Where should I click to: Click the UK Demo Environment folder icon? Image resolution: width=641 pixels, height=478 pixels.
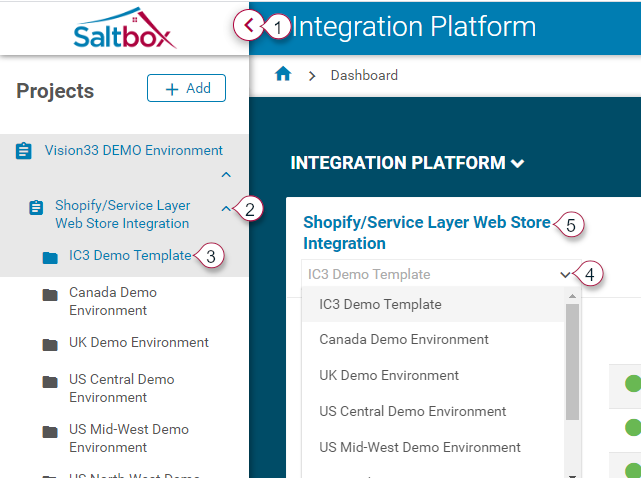tap(50, 345)
